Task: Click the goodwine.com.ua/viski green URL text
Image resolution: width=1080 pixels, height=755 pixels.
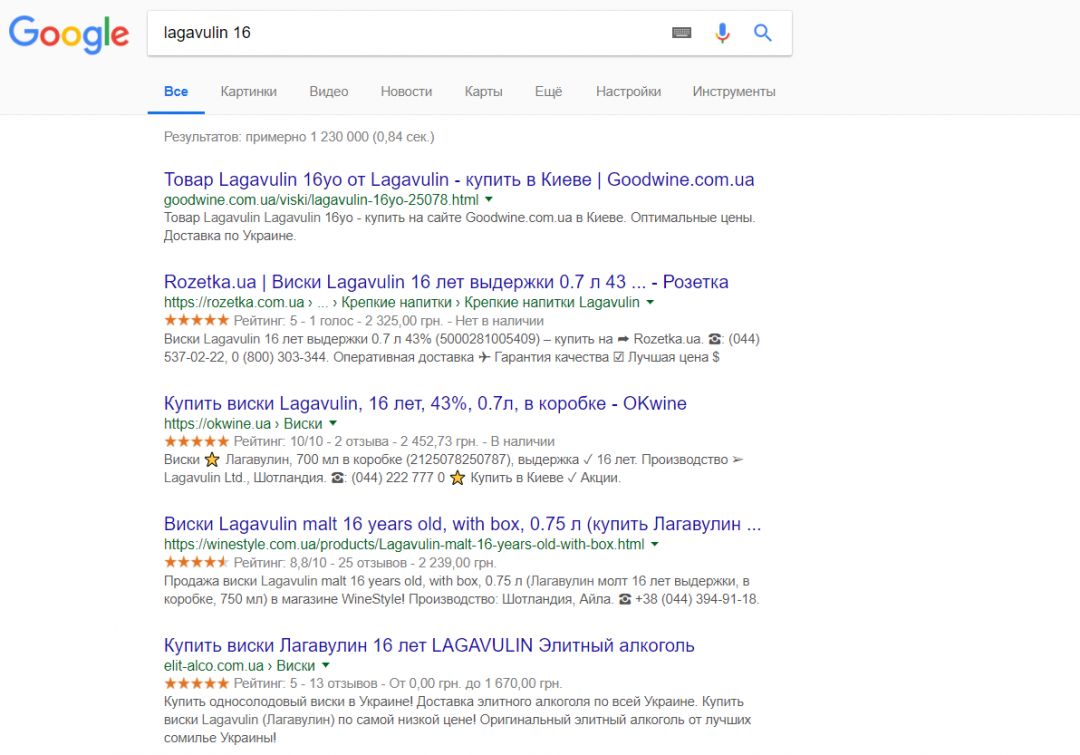Action: 321,200
